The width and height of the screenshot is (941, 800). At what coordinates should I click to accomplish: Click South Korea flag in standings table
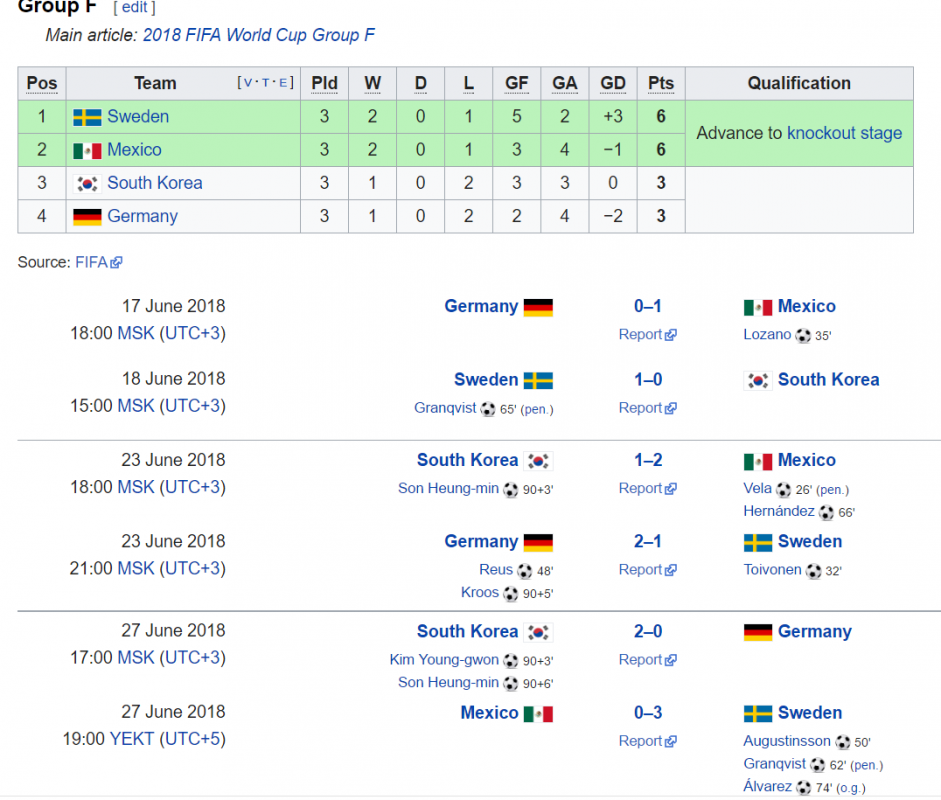click(x=87, y=184)
